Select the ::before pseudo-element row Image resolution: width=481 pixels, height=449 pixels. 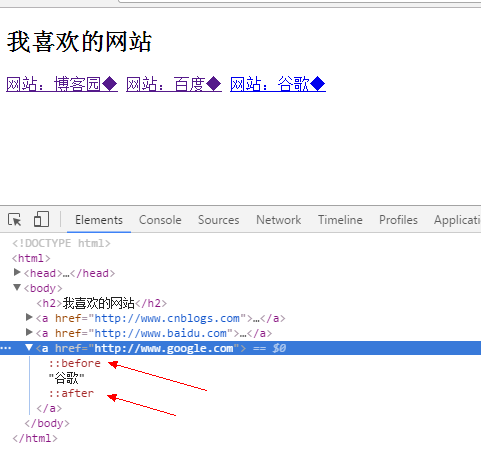point(75,363)
